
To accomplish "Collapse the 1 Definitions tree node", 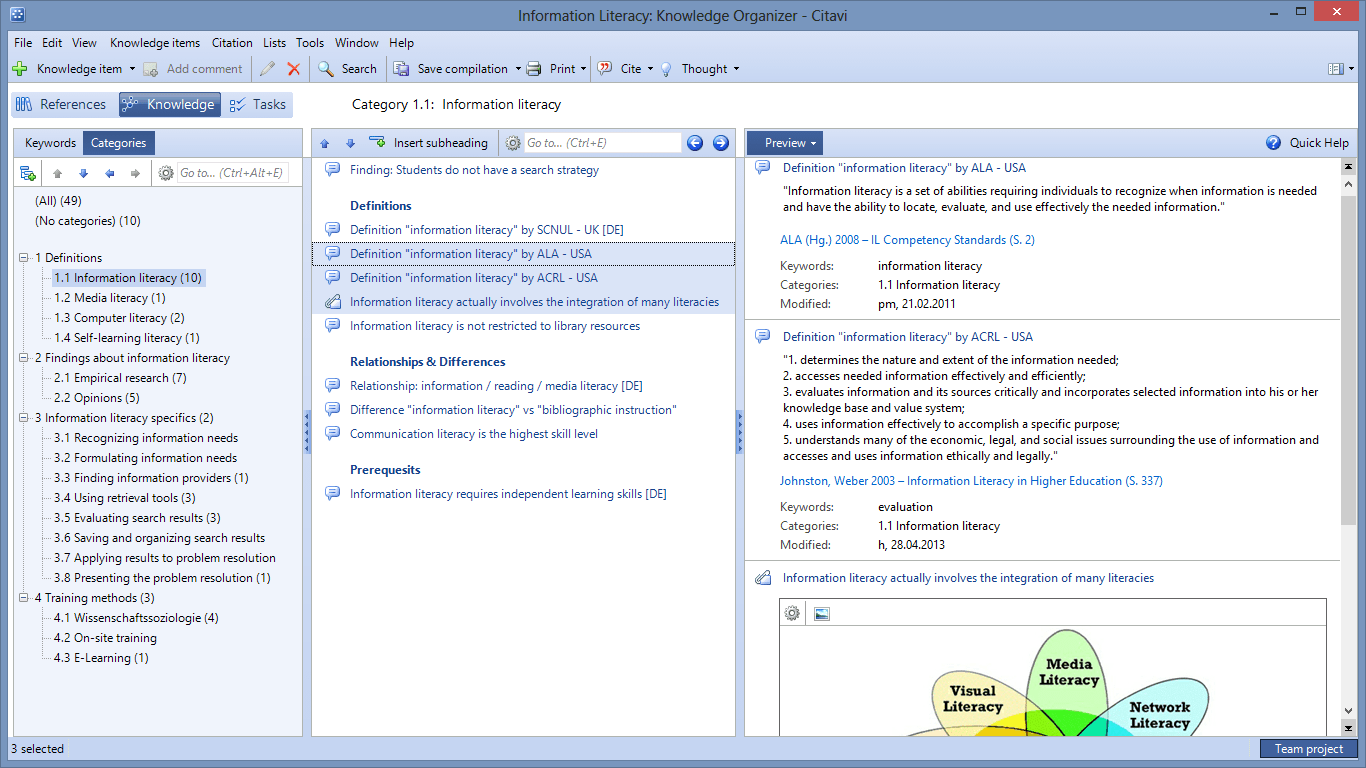I will pos(24,258).
